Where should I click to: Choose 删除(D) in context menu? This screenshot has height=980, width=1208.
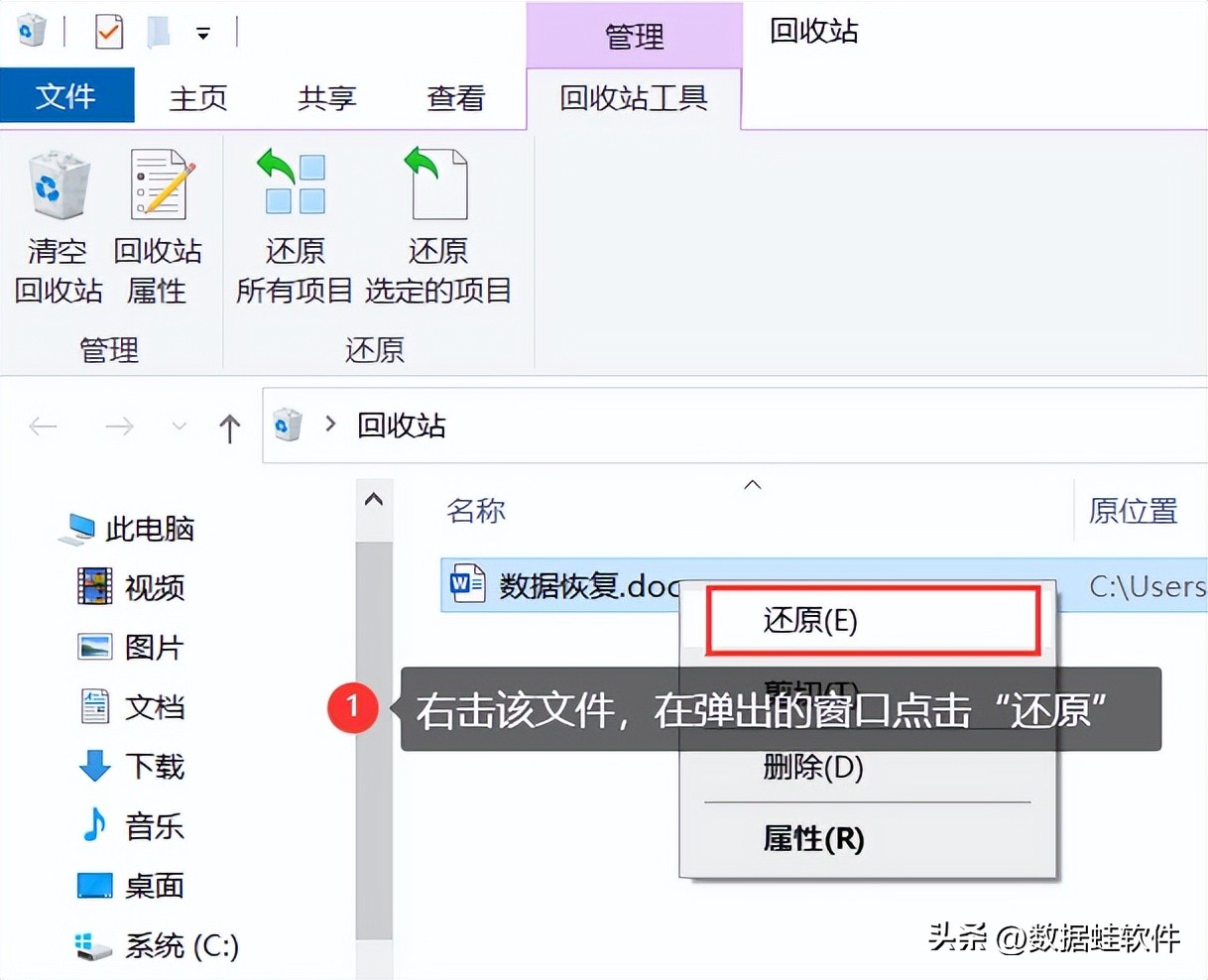tap(813, 766)
